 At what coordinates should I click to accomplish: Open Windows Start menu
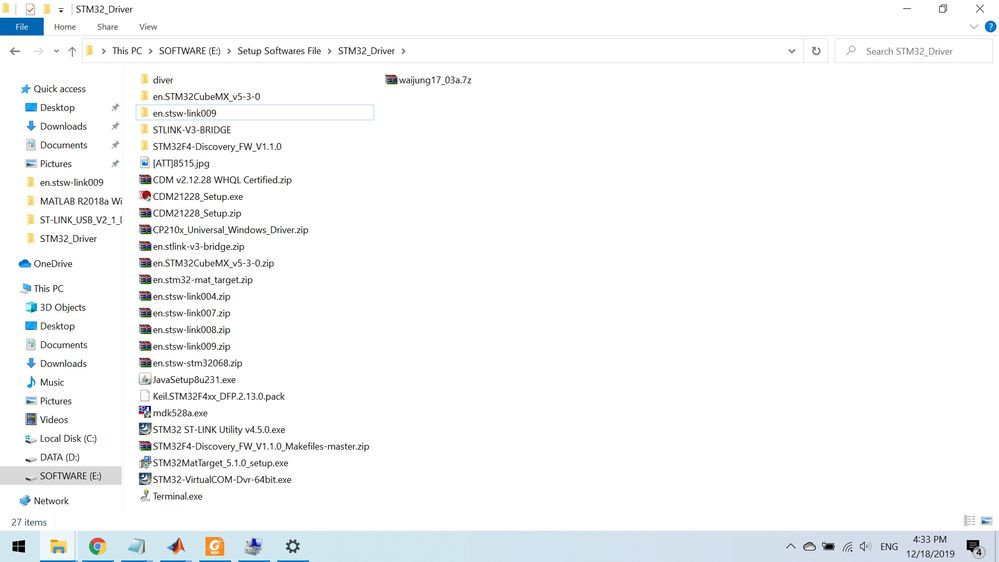coord(18,546)
